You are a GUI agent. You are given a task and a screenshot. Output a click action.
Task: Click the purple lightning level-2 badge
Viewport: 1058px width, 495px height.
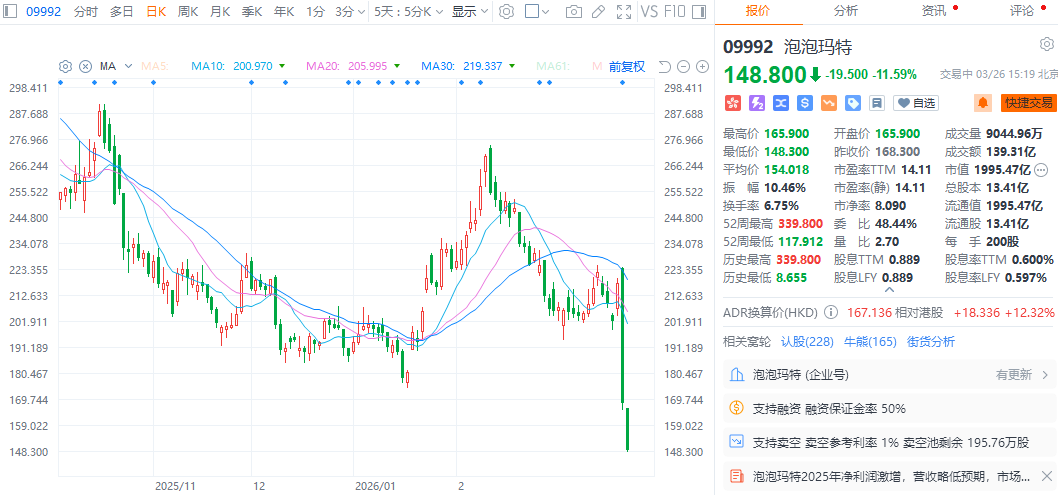coord(757,103)
